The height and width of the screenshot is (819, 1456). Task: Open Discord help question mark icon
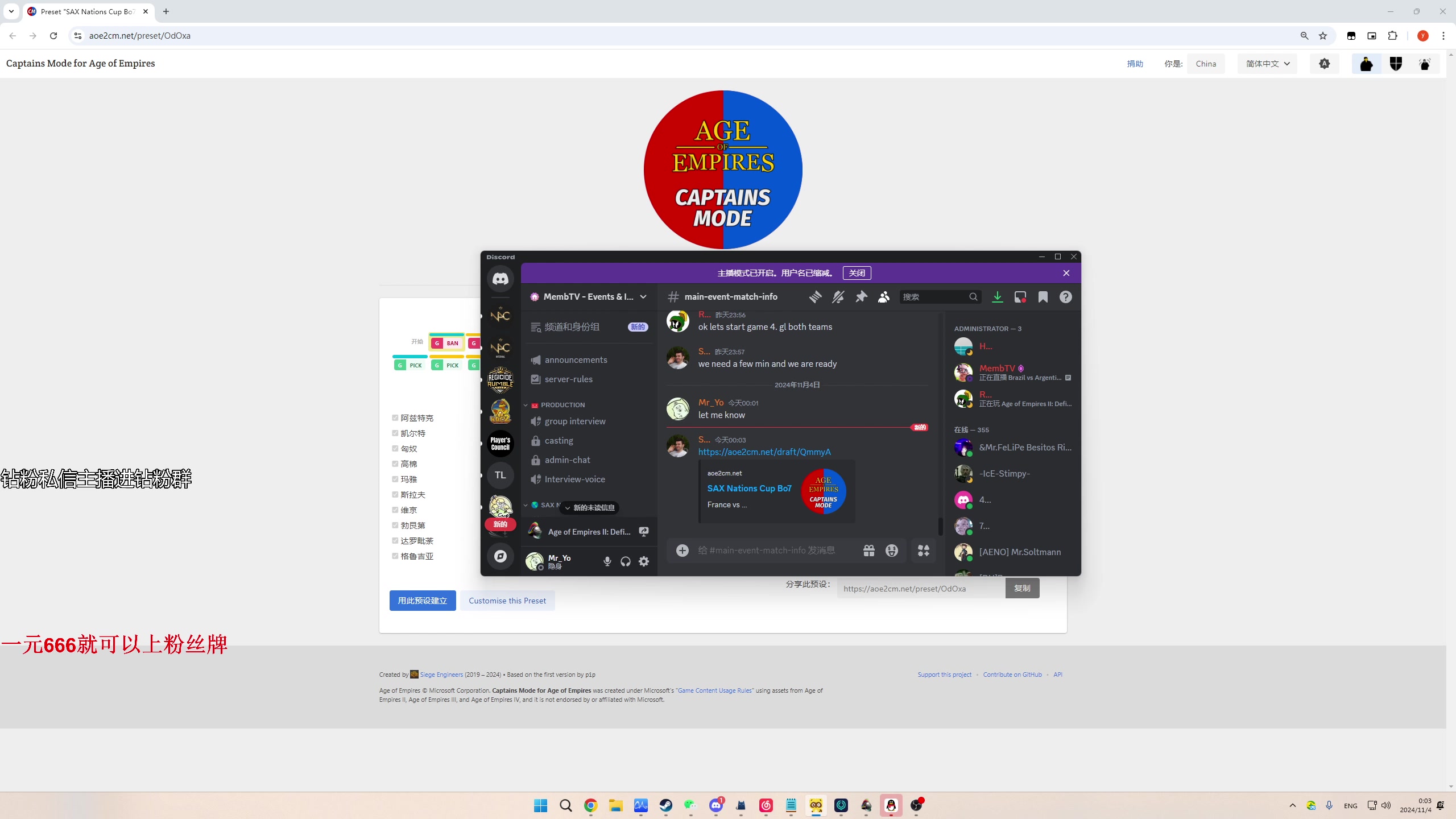pos(1066,297)
